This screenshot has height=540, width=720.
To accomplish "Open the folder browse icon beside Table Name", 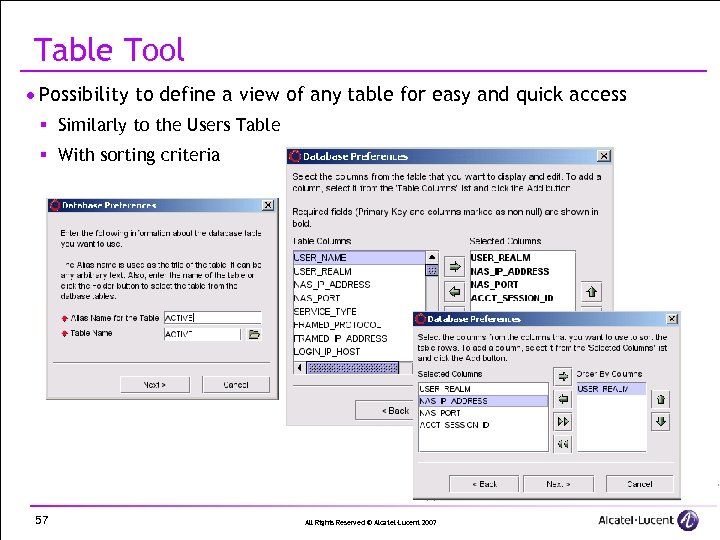I will [x=254, y=334].
